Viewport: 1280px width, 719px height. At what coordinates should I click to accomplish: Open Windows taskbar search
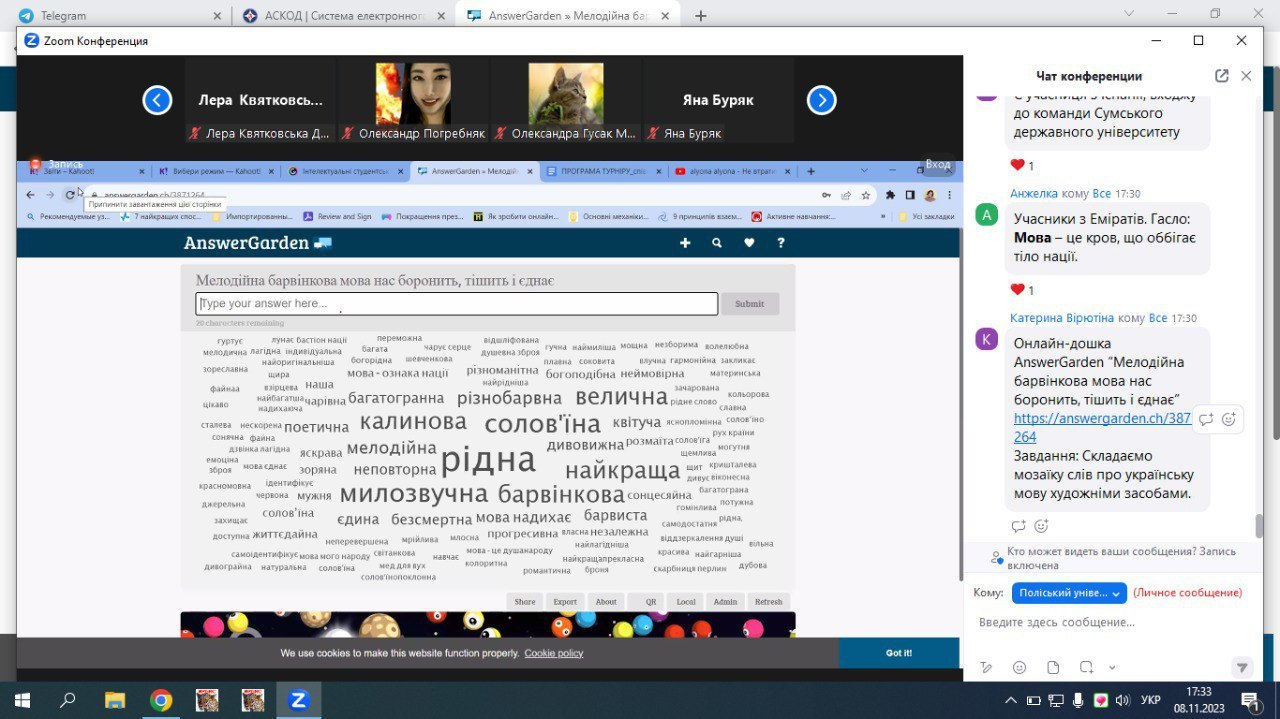(68, 700)
